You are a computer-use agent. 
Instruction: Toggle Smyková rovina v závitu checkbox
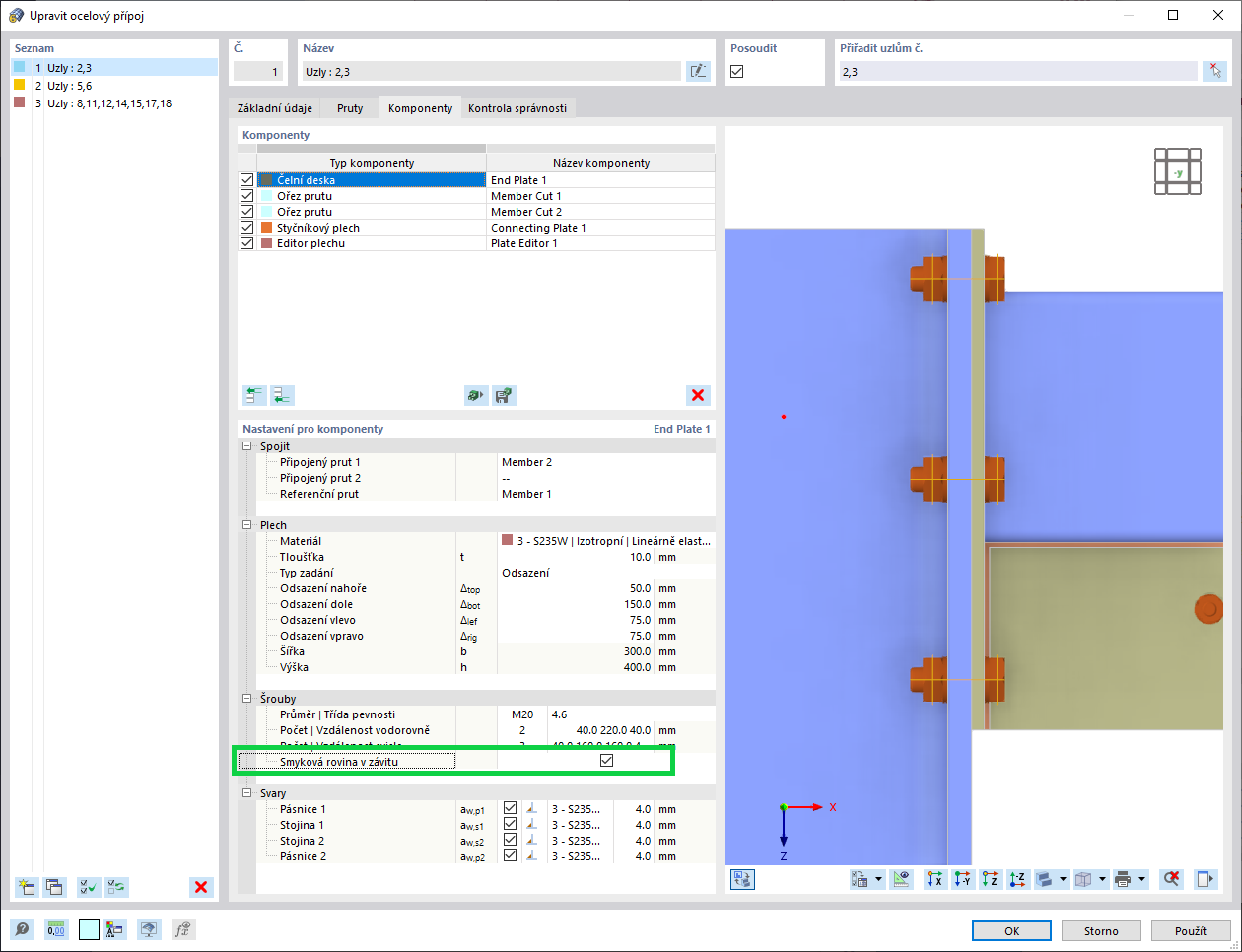click(606, 761)
